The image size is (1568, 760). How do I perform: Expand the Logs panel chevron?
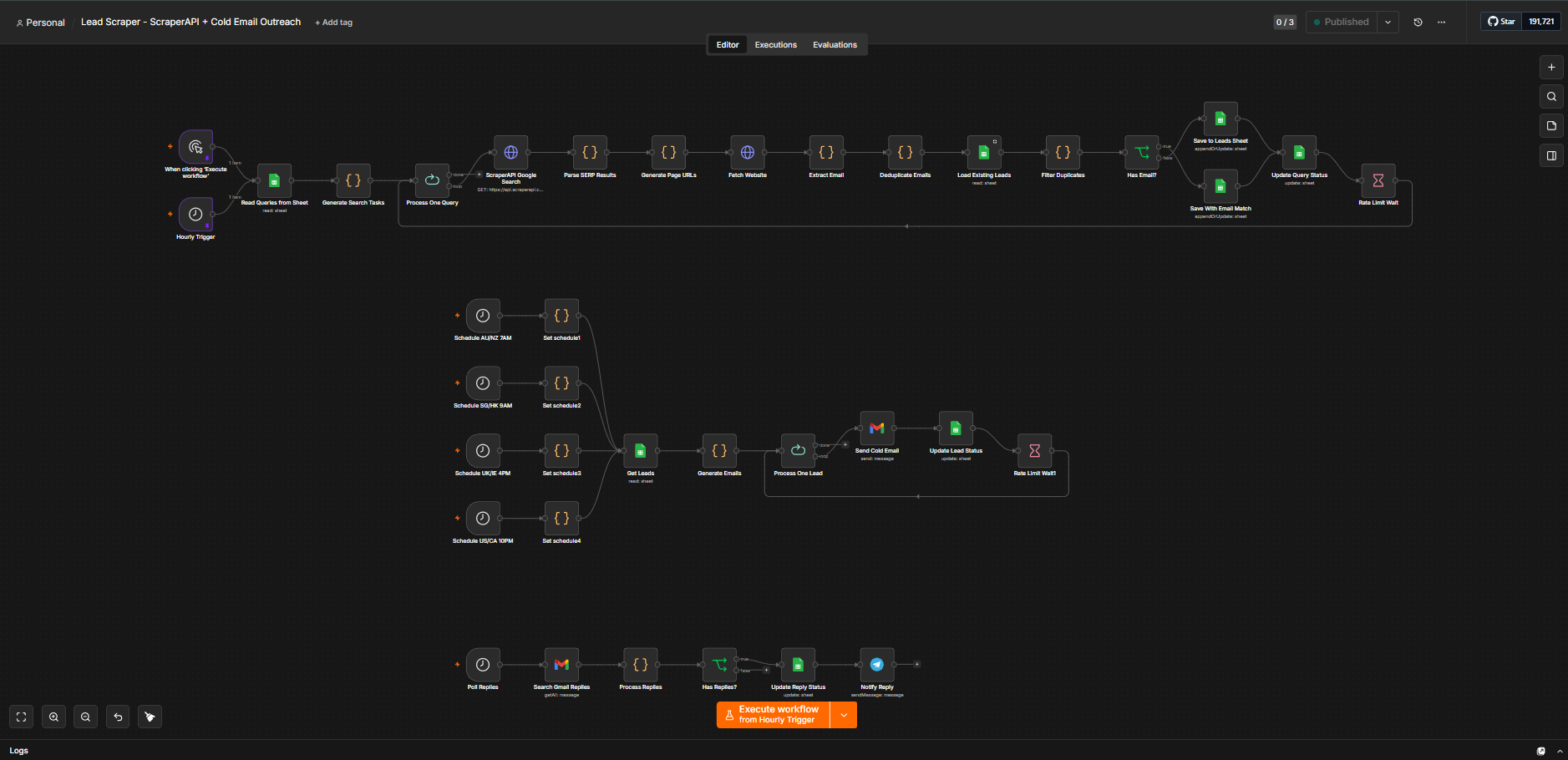1560,751
